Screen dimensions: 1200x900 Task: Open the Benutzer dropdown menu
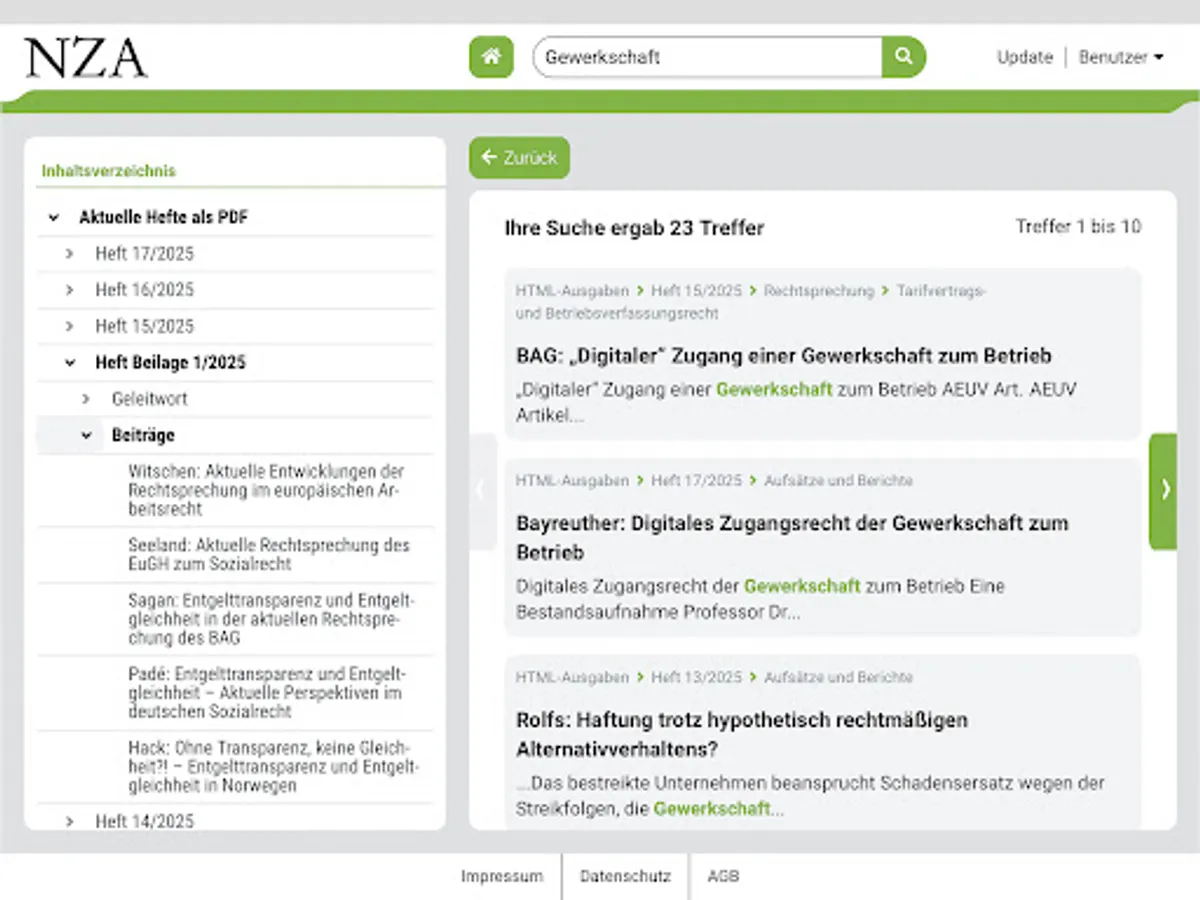1121,57
